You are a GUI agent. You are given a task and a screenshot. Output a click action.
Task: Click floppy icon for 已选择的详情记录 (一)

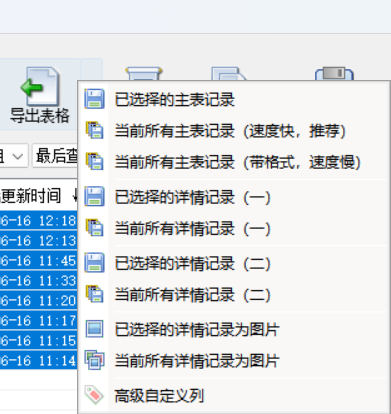pos(94,196)
